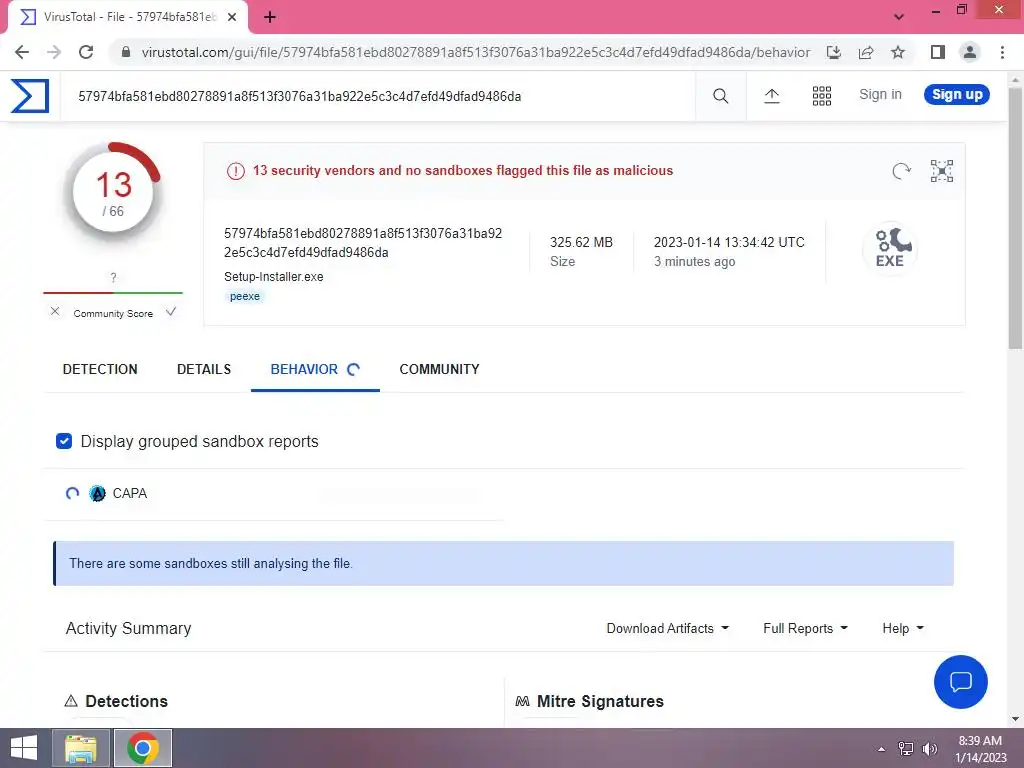The height and width of the screenshot is (768, 1024).
Task: Click the CAPA sandbox logo icon
Action: pyautogui.click(x=97, y=494)
